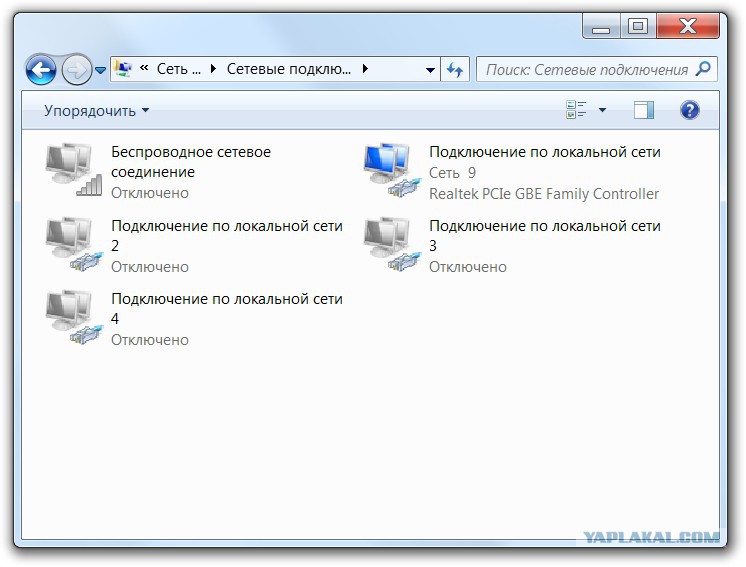Screen dimensions: 746x567
Task: Select the Realtek local connection icon
Action: [393, 169]
